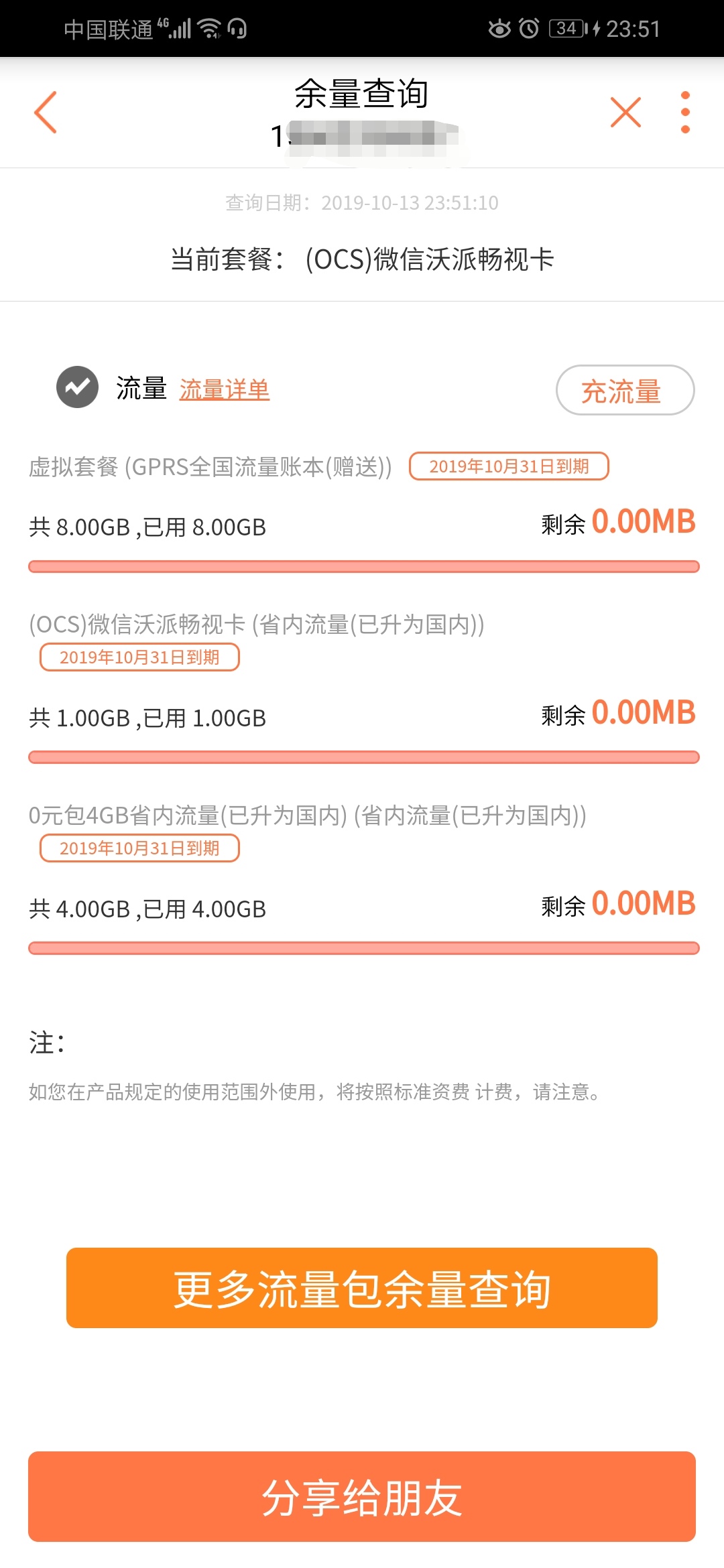Tap the orange back arrow

46,113
